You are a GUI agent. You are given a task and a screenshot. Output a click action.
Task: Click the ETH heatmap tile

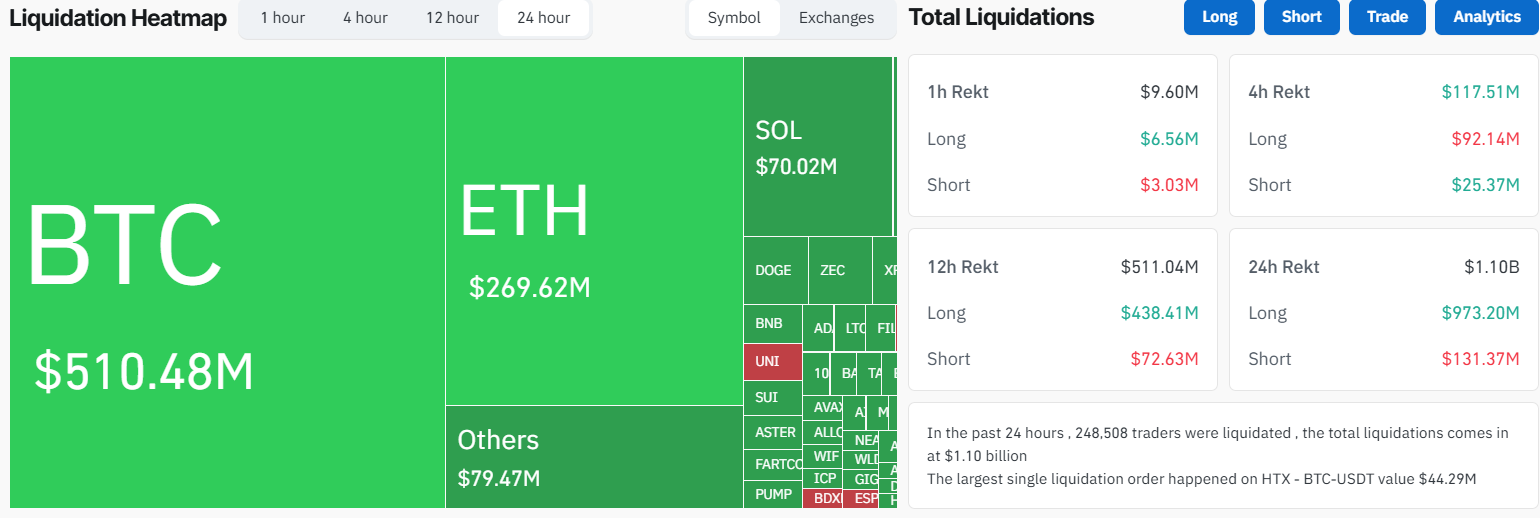click(x=594, y=230)
